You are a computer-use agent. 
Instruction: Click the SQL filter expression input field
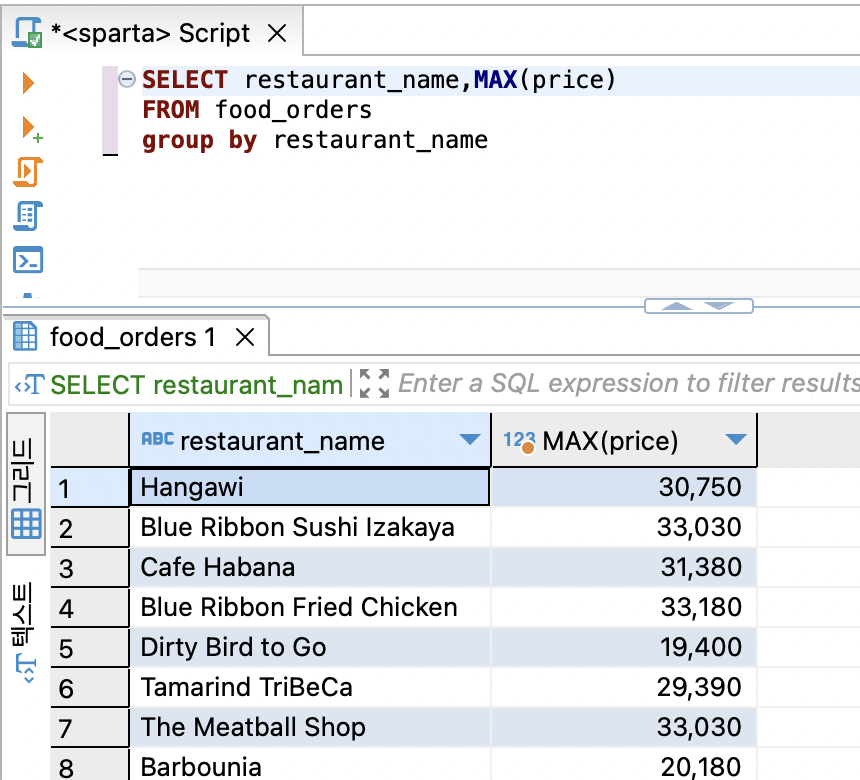pyautogui.click(x=629, y=383)
